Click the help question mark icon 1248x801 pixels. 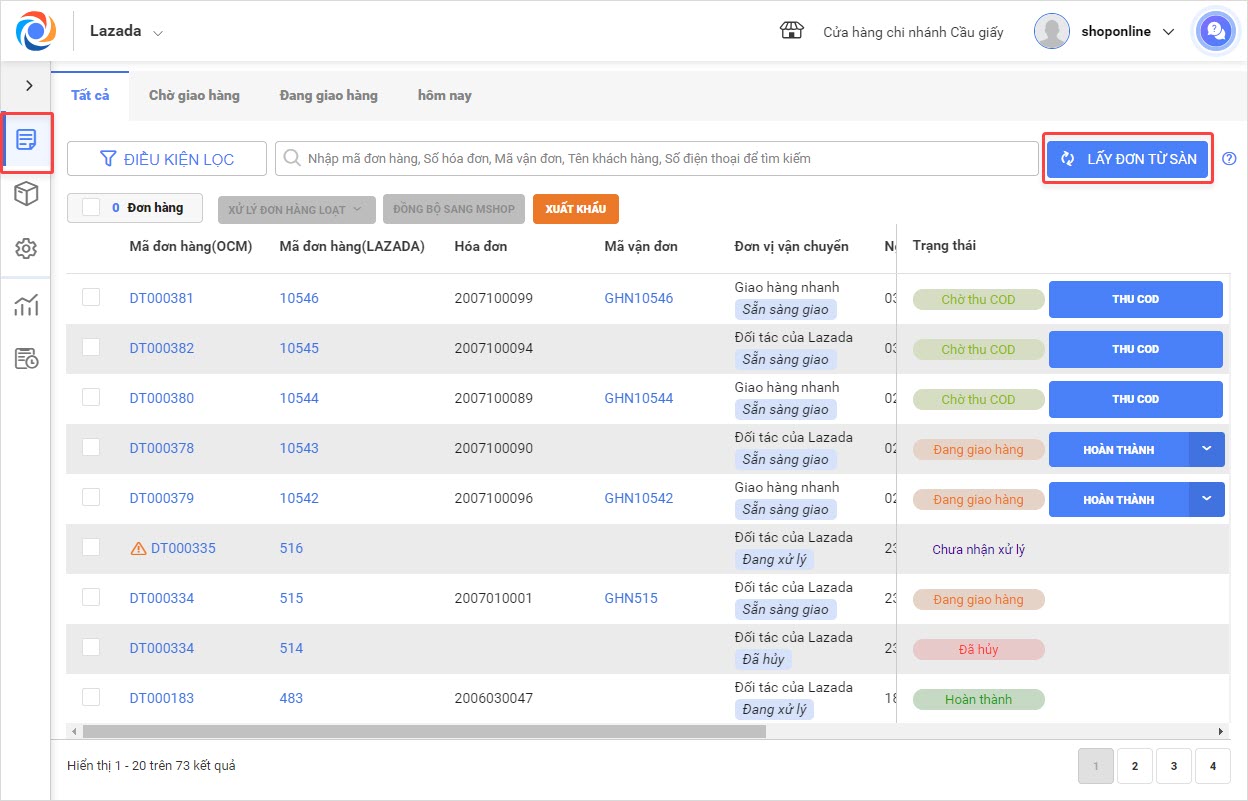point(1229,158)
